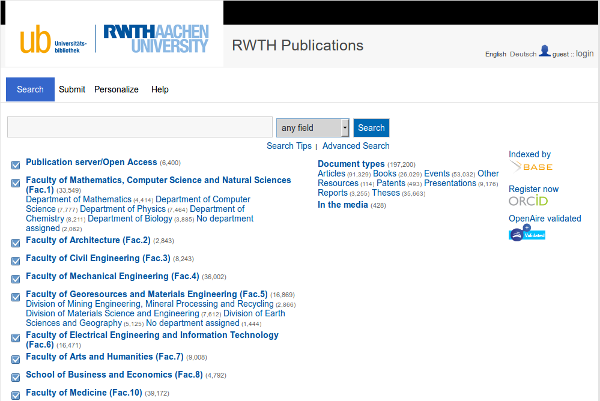Click the blue Search button beside dropdown

(x=371, y=128)
